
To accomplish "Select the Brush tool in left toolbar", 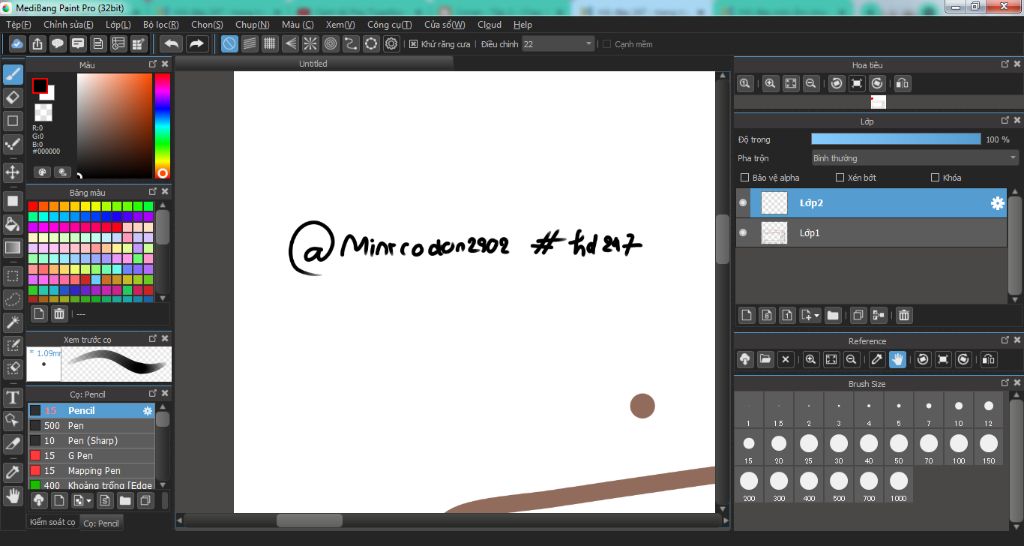I will point(12,74).
